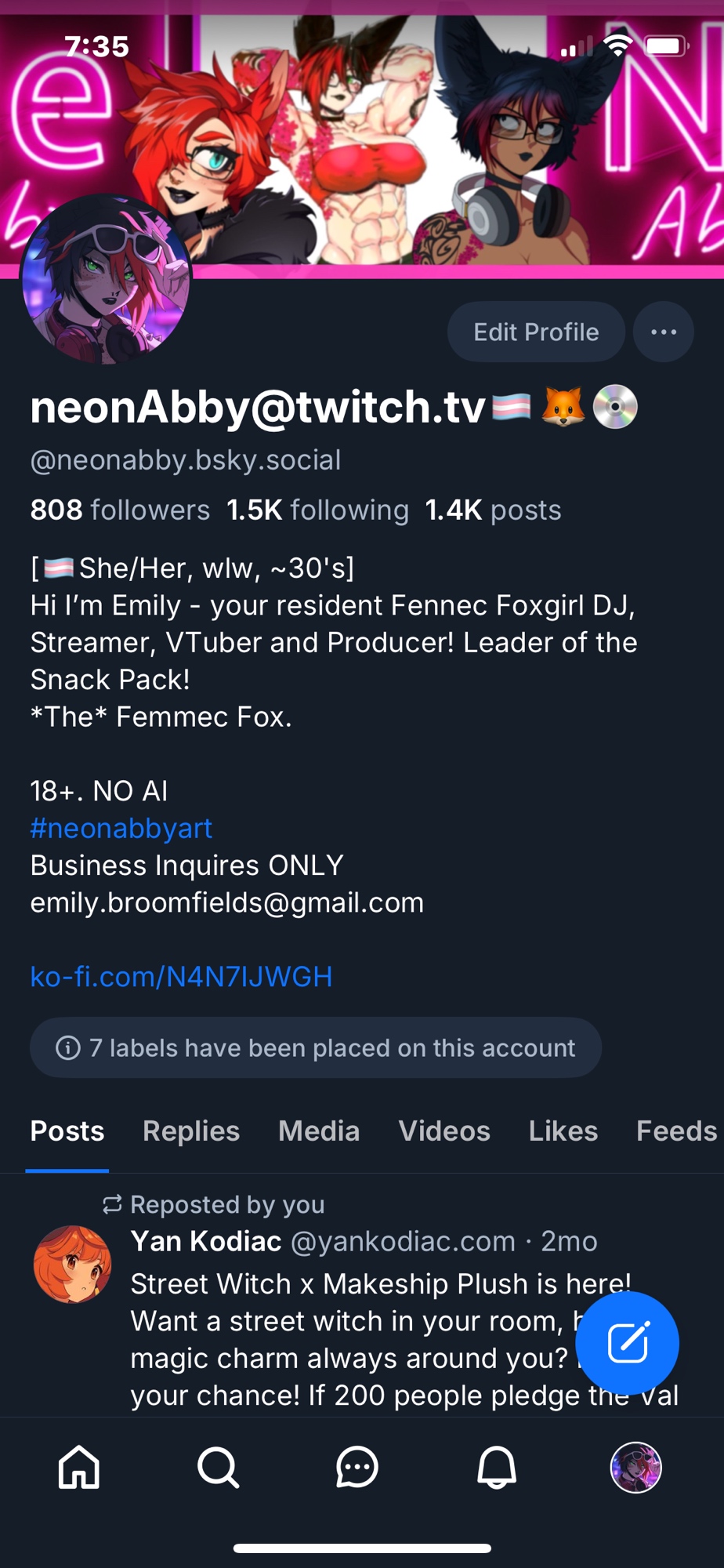
Task: Tap the Search magnifier icon
Action: [x=218, y=1467]
